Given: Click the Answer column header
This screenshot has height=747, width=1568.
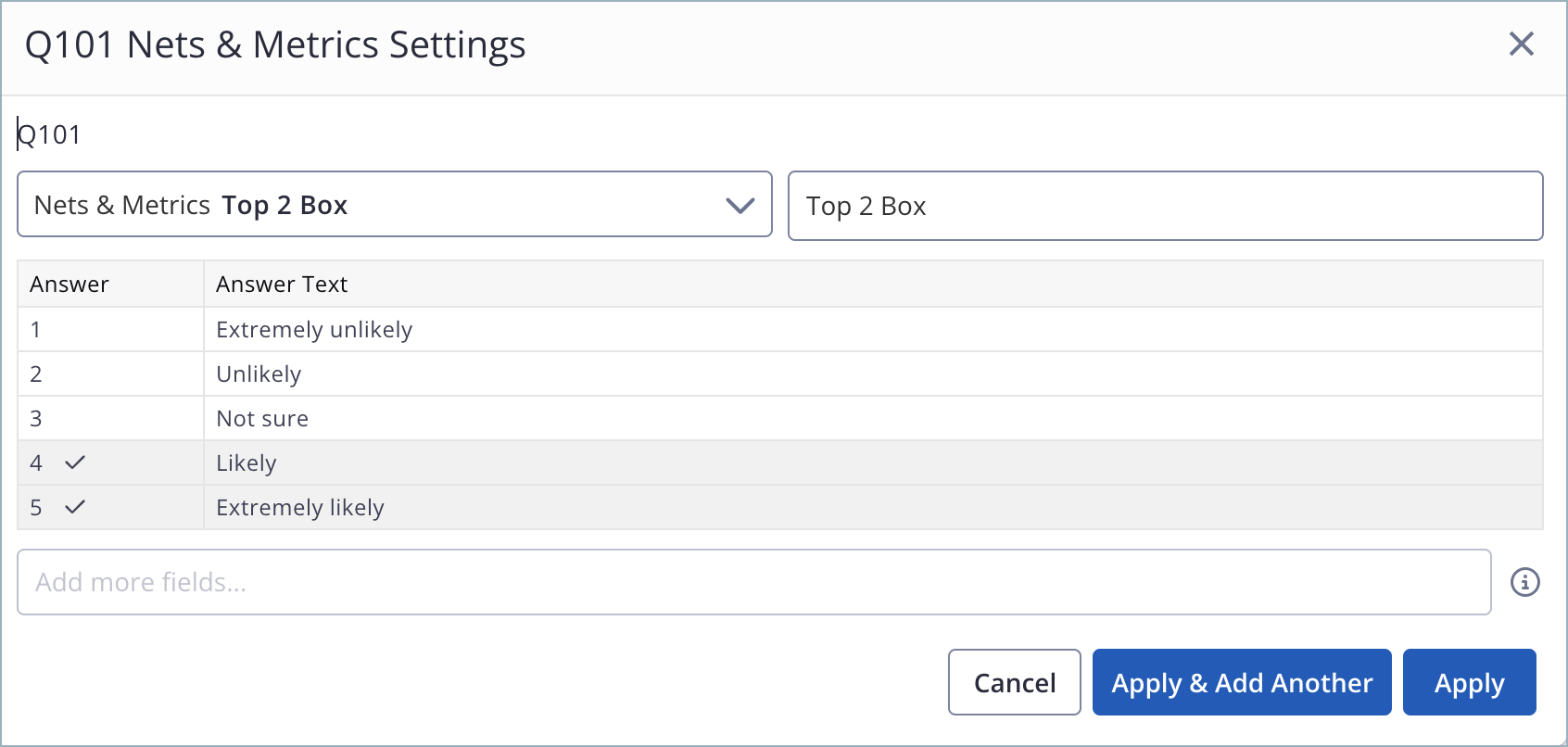Looking at the screenshot, I should pos(70,285).
